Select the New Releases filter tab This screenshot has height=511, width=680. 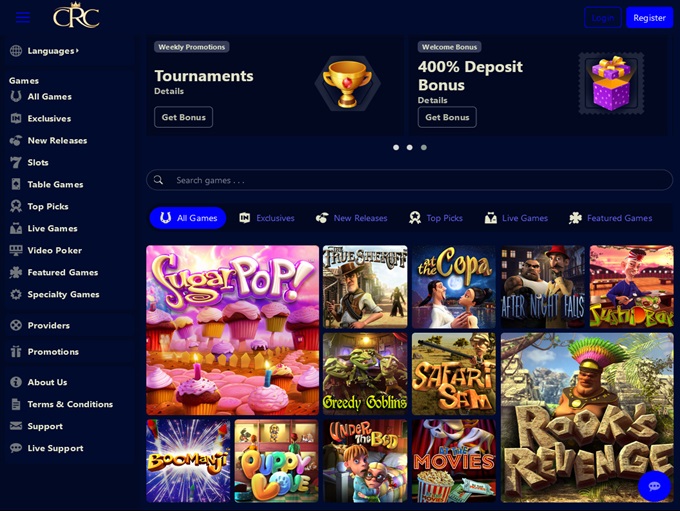(351, 218)
